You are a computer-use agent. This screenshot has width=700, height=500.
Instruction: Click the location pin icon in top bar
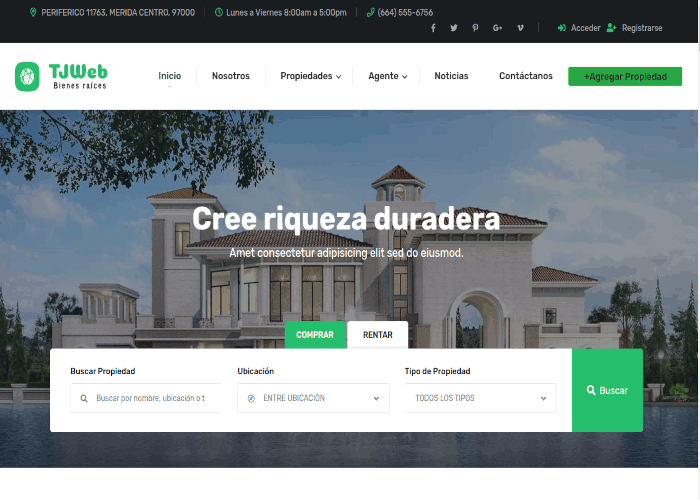coord(34,13)
